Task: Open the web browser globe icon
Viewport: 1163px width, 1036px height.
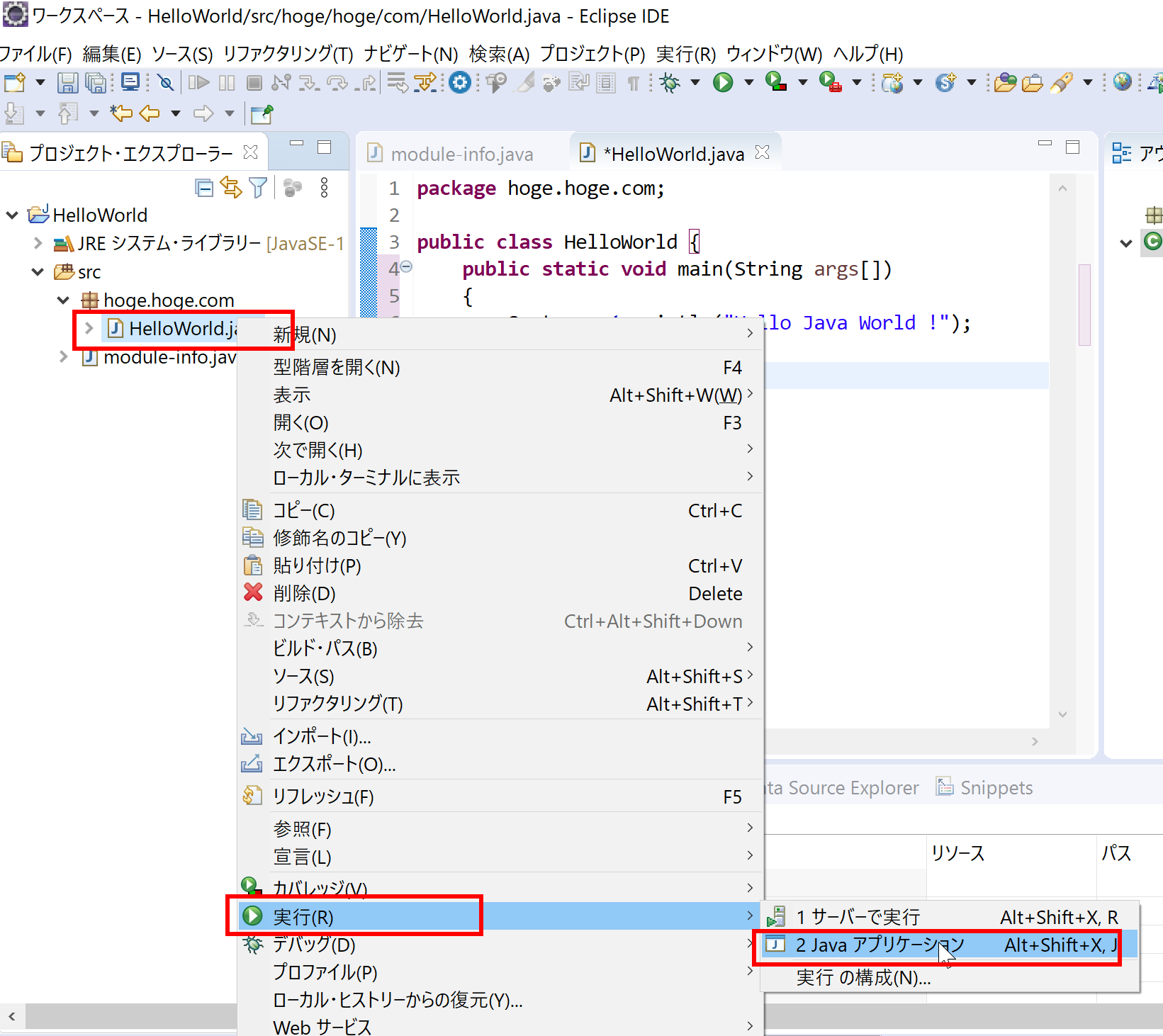Action: 1122,82
